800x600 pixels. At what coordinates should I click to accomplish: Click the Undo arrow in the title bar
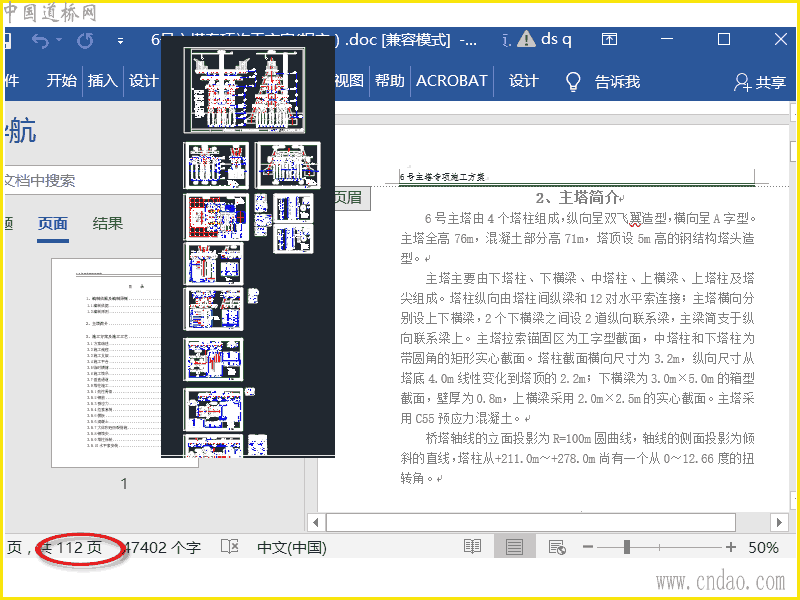[41, 40]
